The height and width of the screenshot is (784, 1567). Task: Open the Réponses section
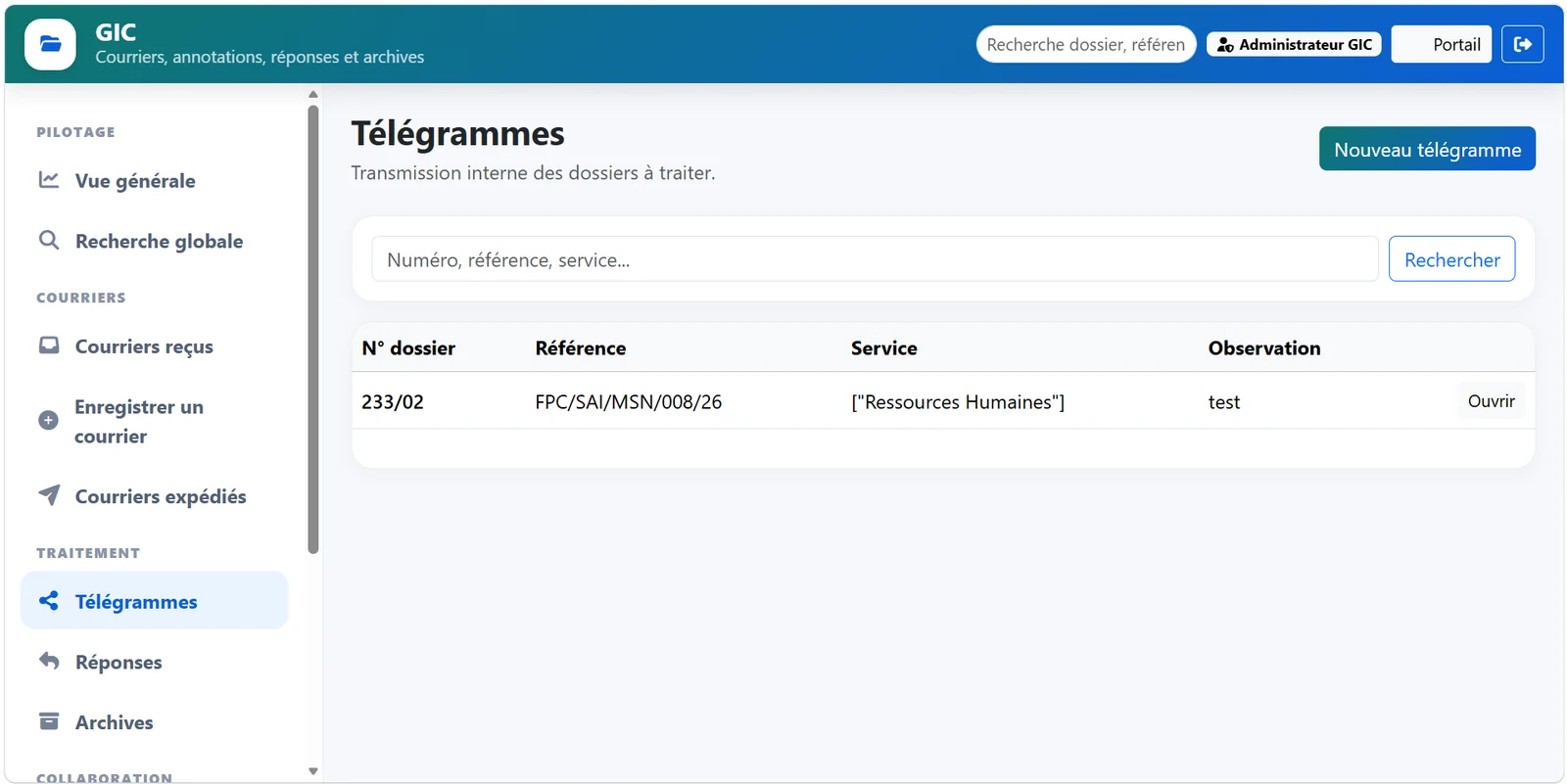tap(155, 662)
